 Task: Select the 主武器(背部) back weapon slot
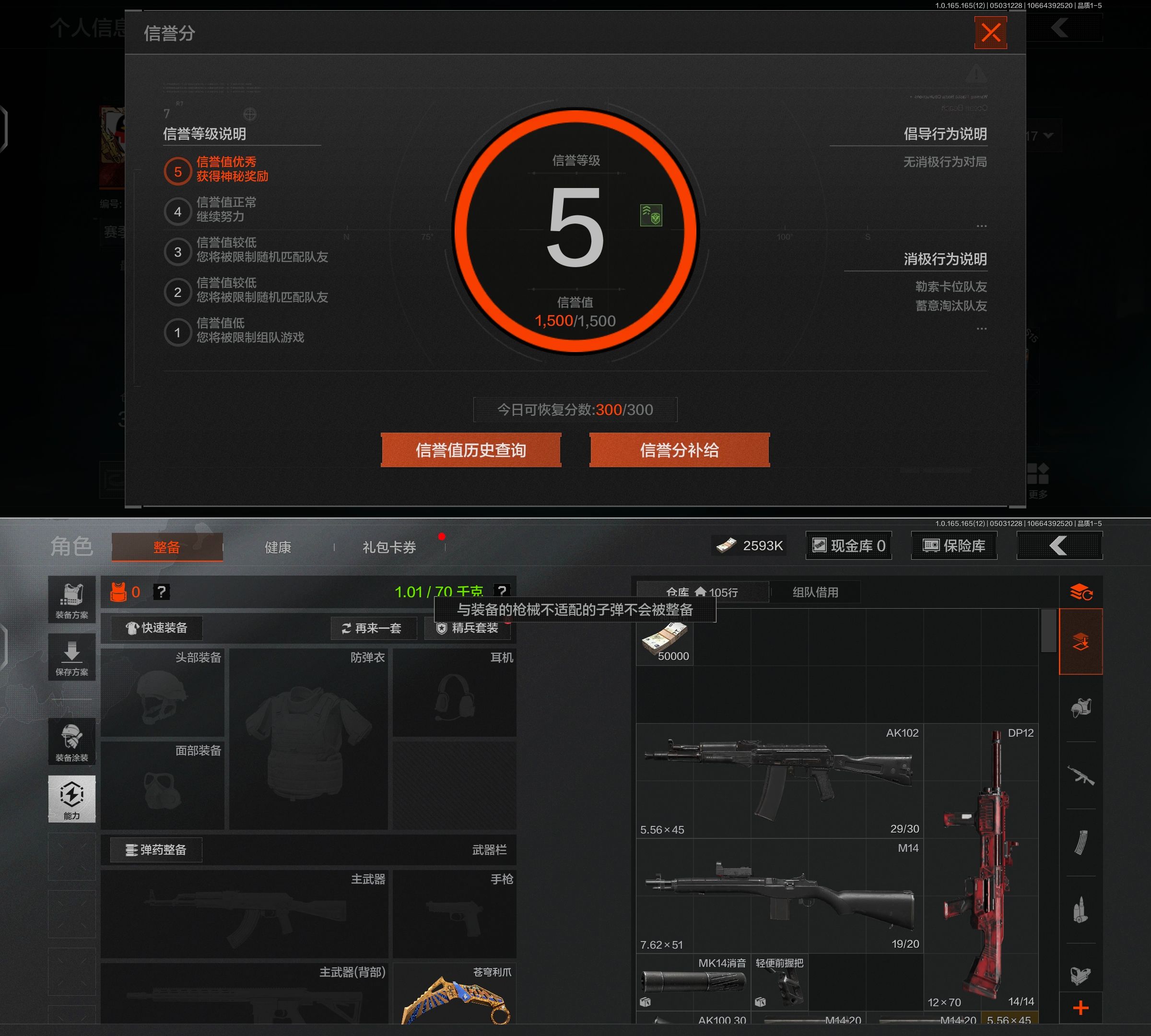click(x=245, y=994)
